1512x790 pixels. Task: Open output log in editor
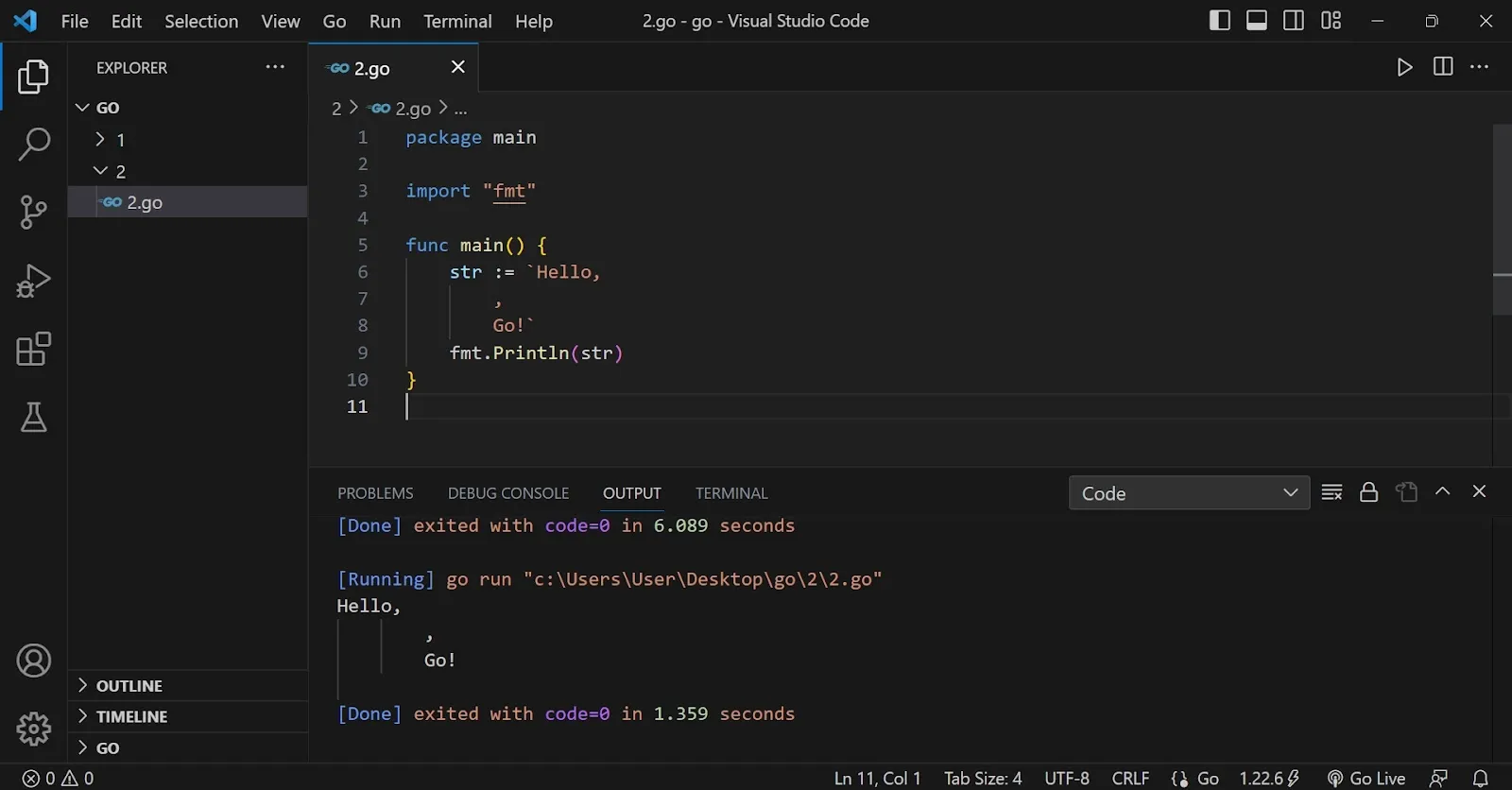pos(1406,492)
